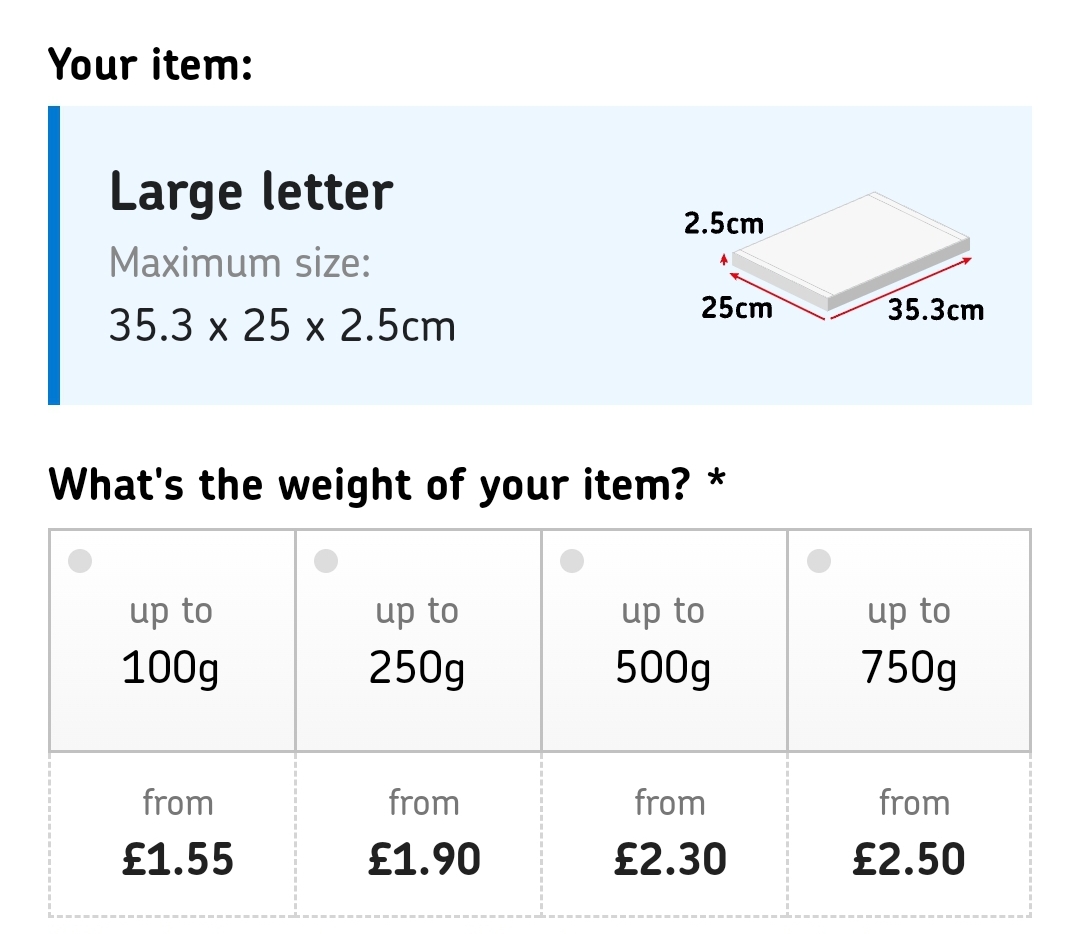Select the radio button for 750g

click(818, 561)
